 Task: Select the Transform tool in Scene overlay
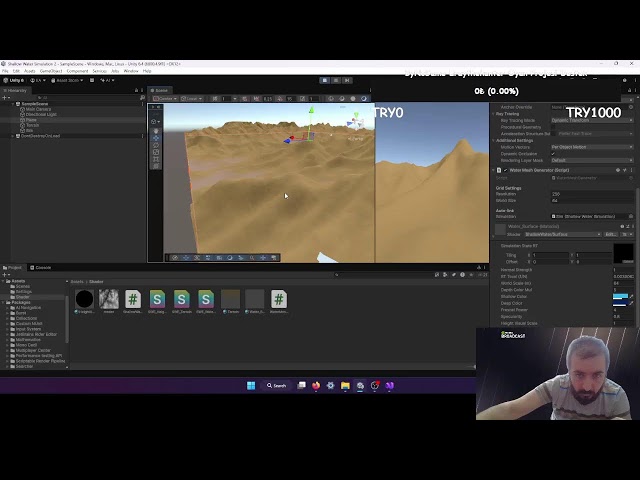click(x=156, y=166)
